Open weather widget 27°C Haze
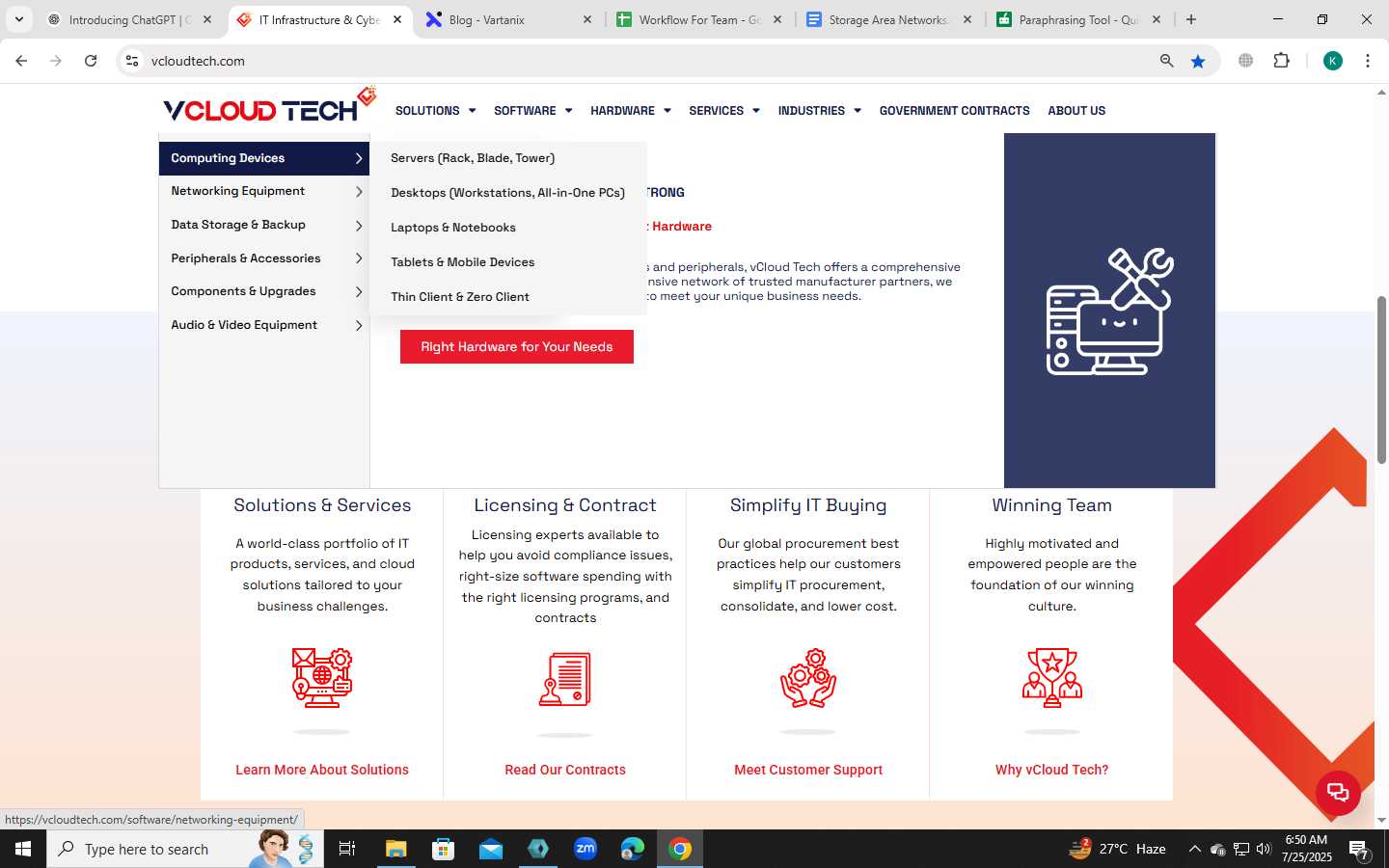Image resolution: width=1389 pixels, height=868 pixels. click(1118, 849)
